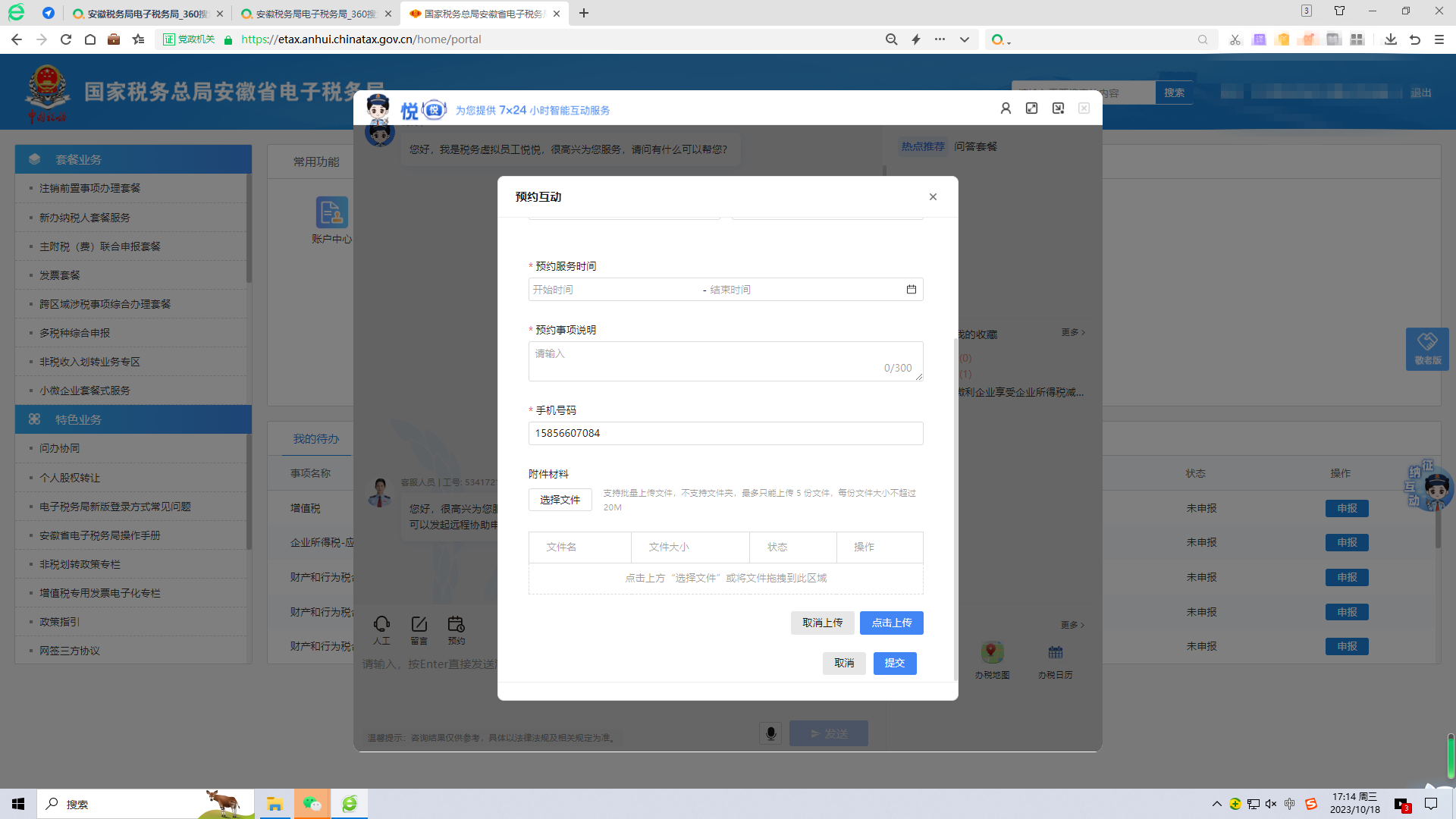Switch to second 安徽税务局 browser tab

(315, 14)
